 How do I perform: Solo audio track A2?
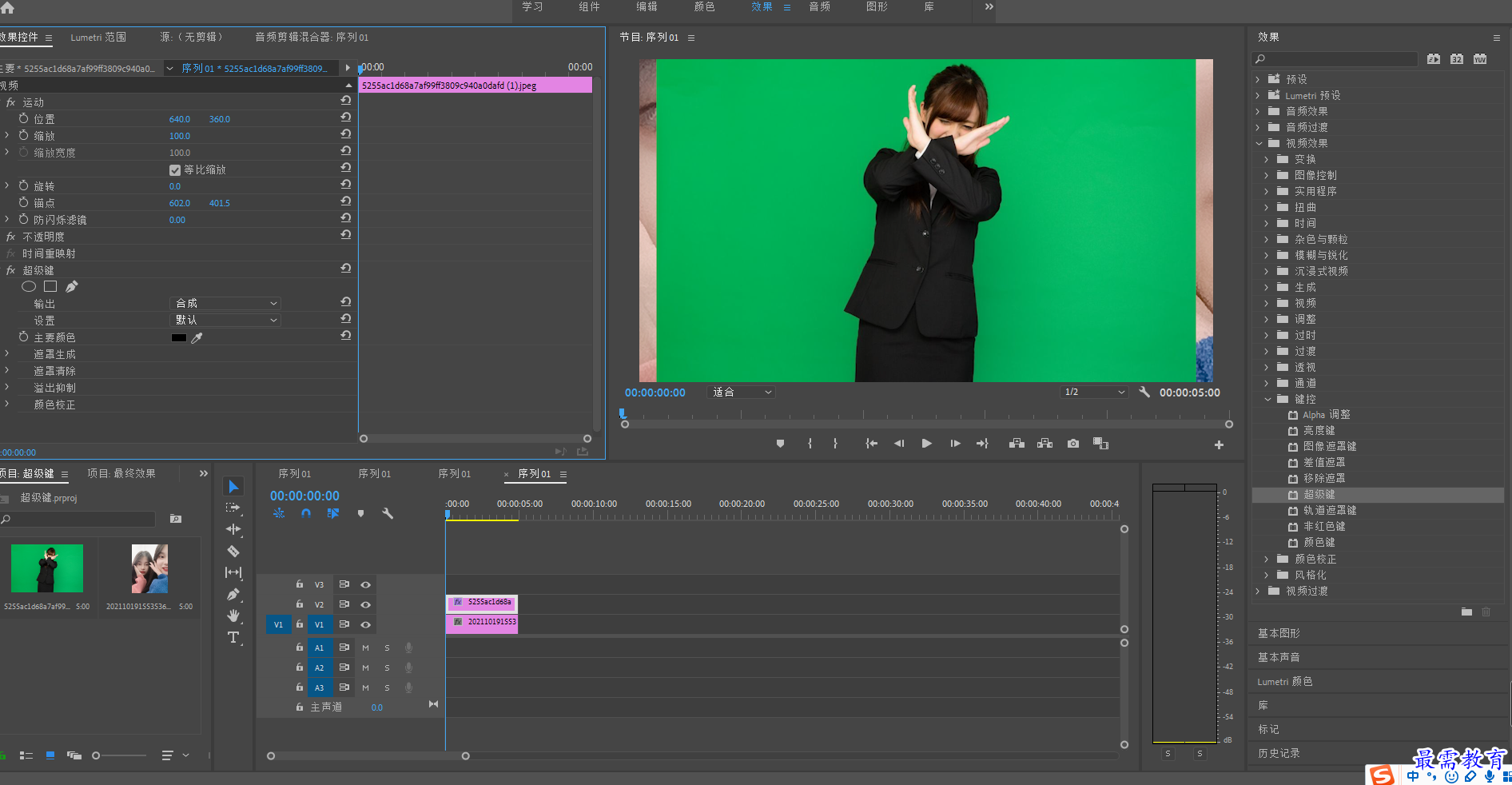[x=388, y=667]
